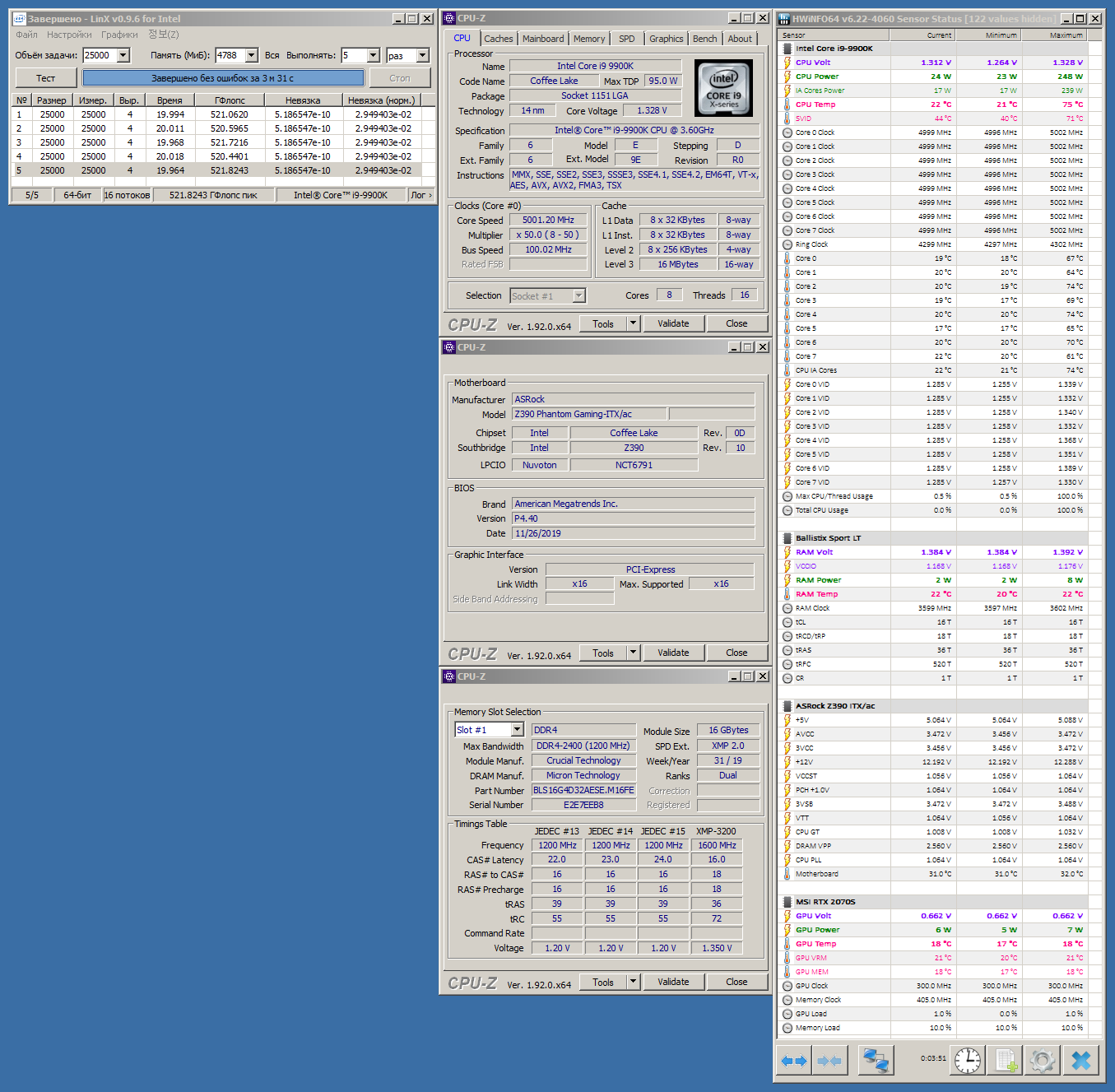This screenshot has height=1092, width=1115.
Task: Click the log file icon with green plus
Action: pyautogui.click(x=1006, y=1061)
